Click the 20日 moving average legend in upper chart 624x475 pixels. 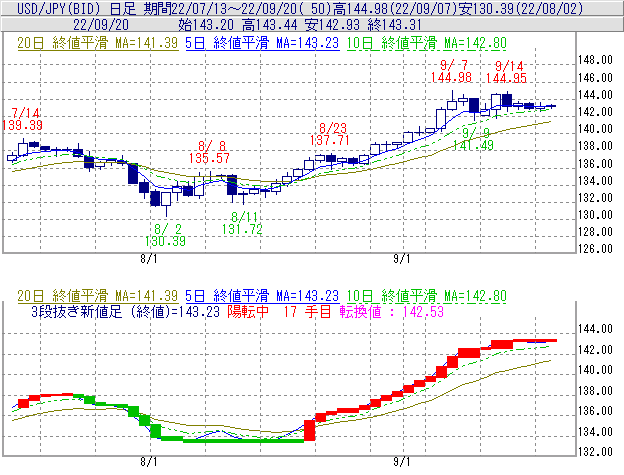coord(96,43)
